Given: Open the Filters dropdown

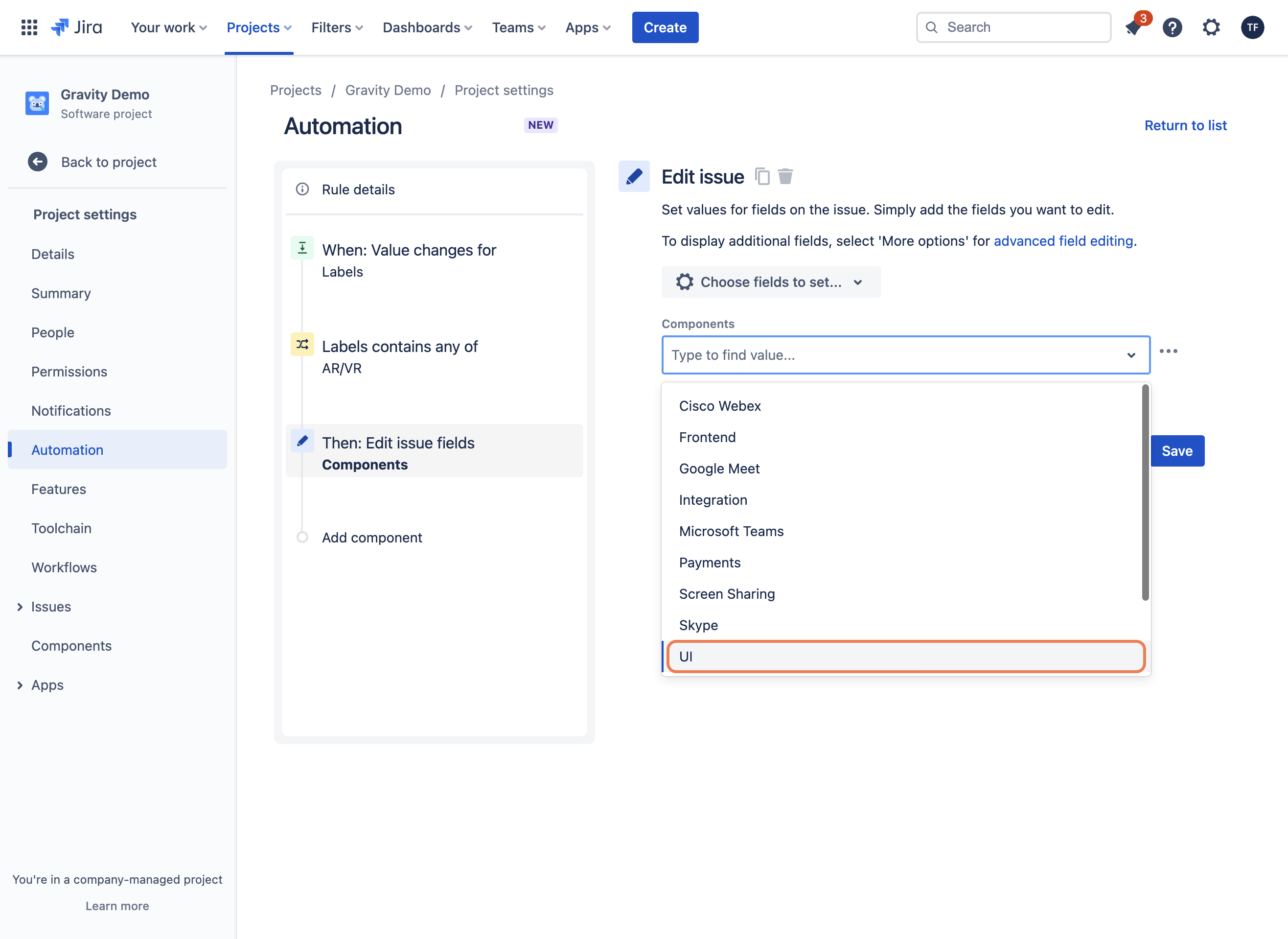Looking at the screenshot, I should click(337, 27).
